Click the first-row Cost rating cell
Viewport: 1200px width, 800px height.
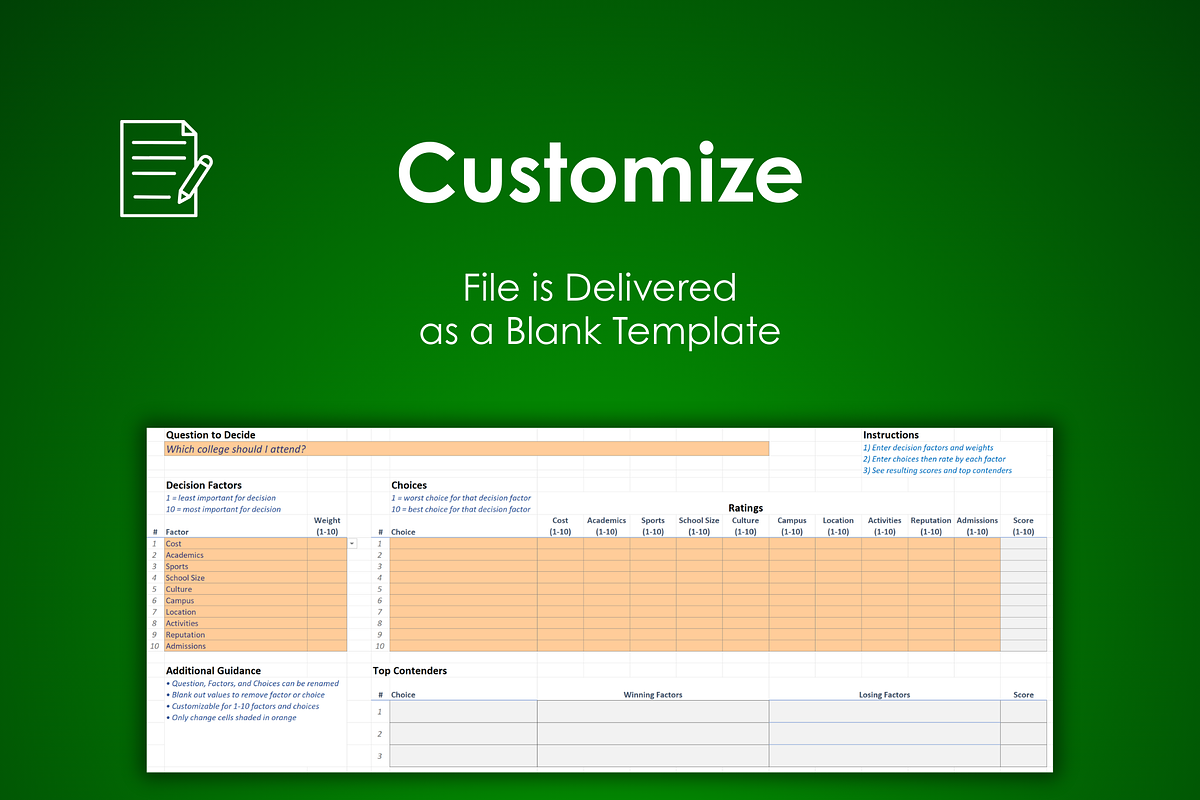560,543
